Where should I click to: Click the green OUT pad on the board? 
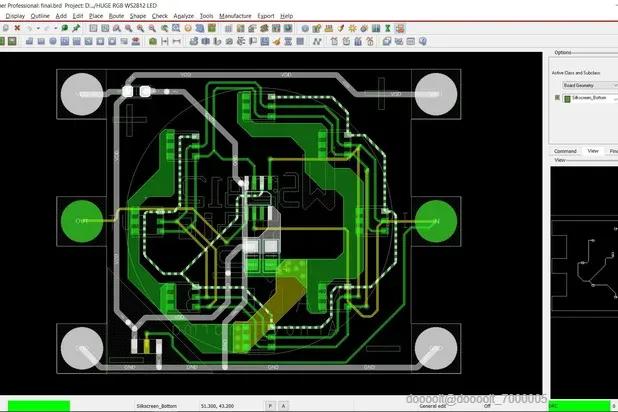82,221
